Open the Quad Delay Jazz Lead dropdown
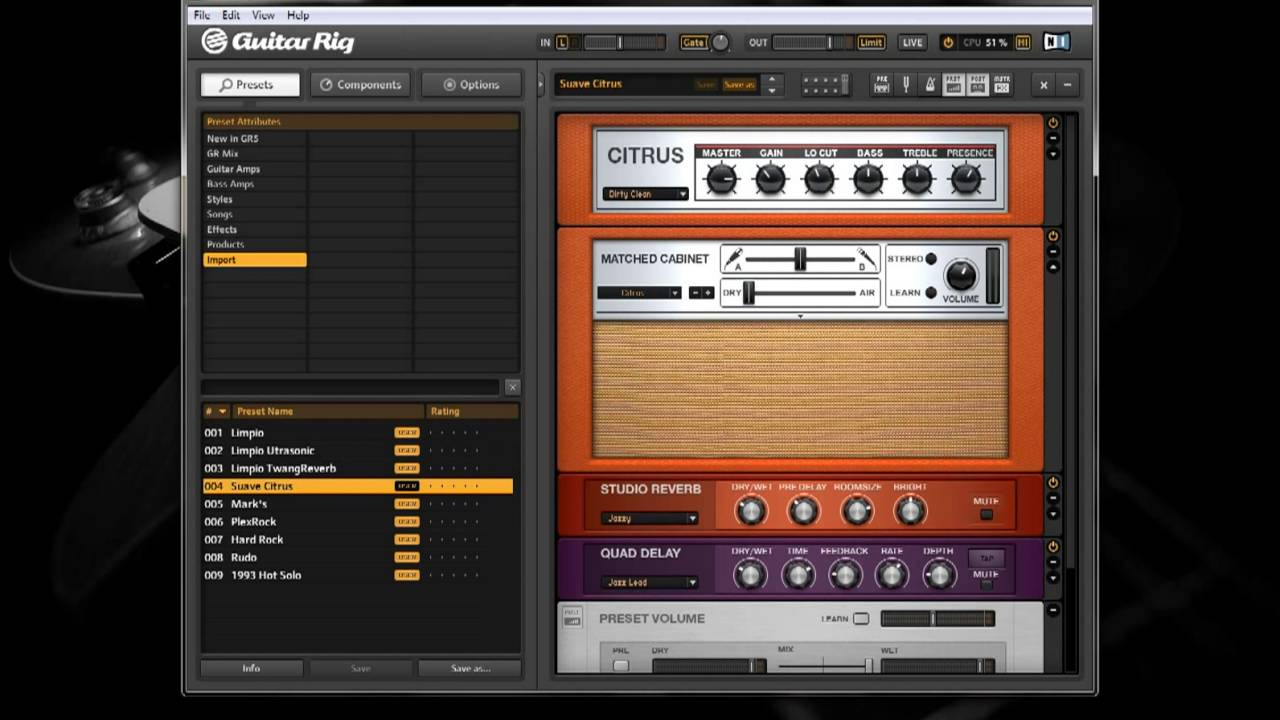Image resolution: width=1280 pixels, height=720 pixels. click(x=650, y=582)
